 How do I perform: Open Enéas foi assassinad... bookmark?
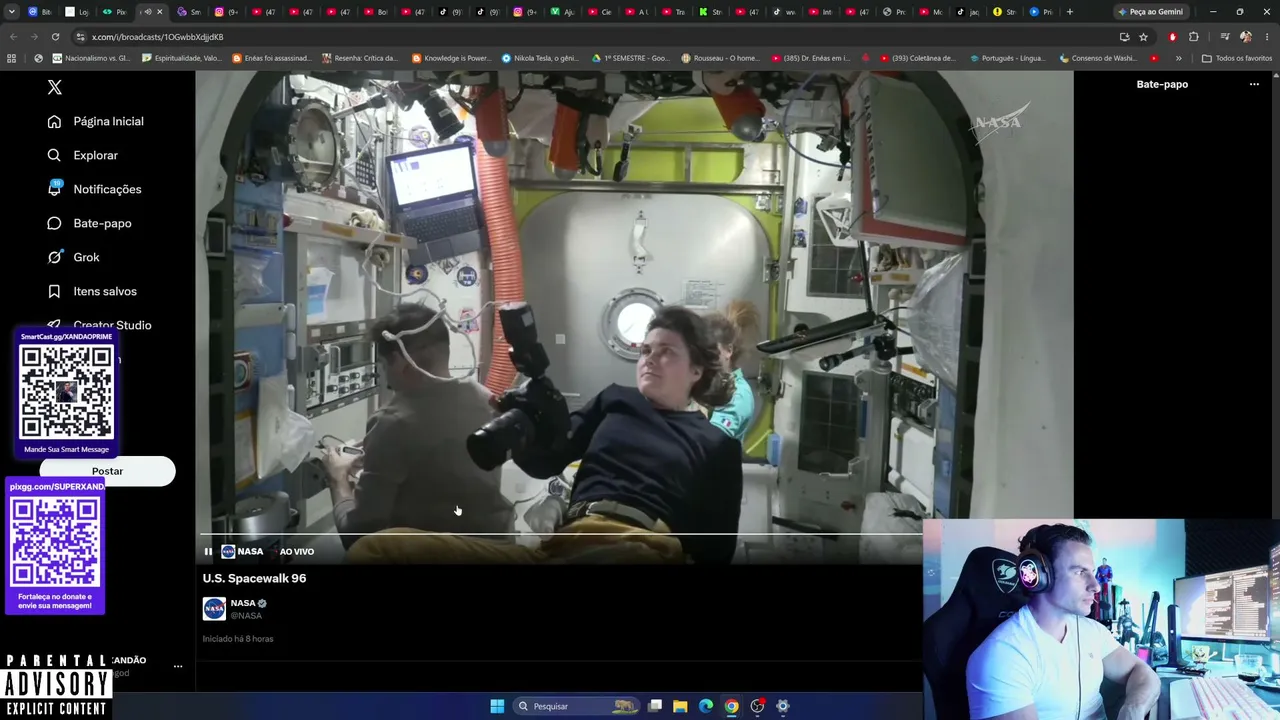[272, 58]
